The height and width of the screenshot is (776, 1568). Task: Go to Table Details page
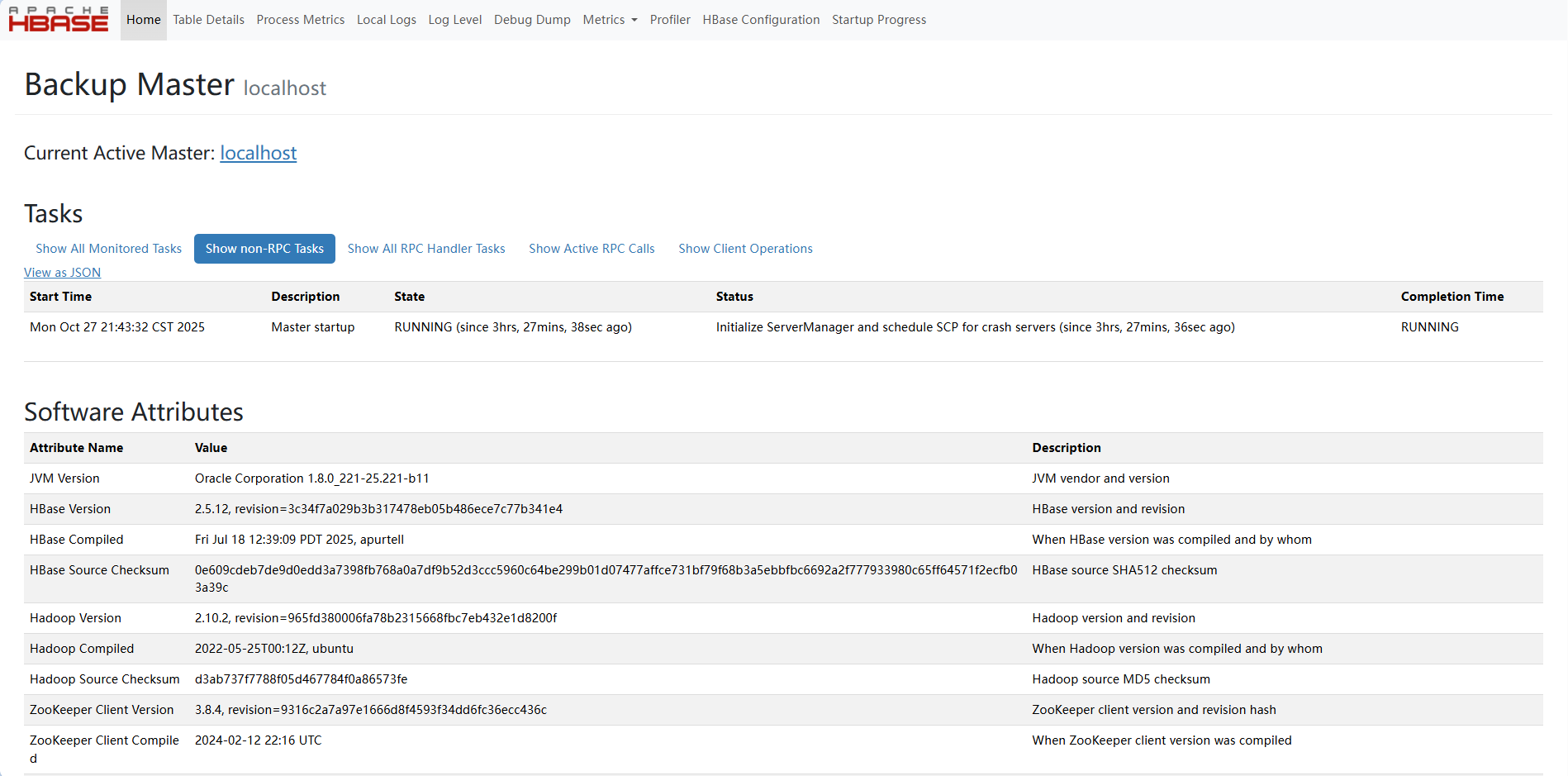tap(208, 20)
